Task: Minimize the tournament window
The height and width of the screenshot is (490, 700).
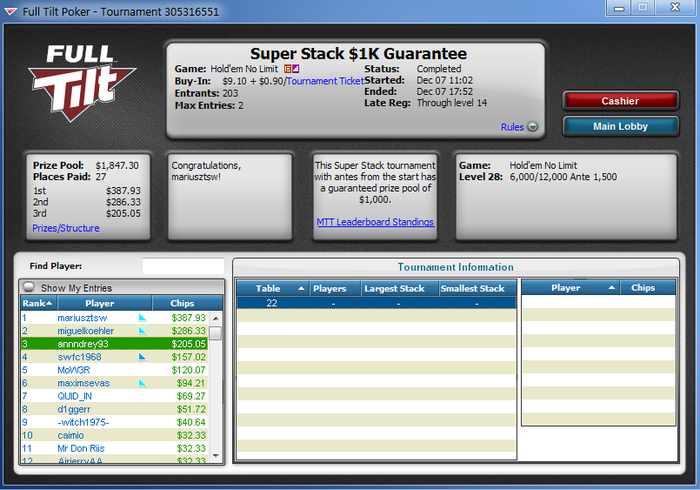Action: 619,8
